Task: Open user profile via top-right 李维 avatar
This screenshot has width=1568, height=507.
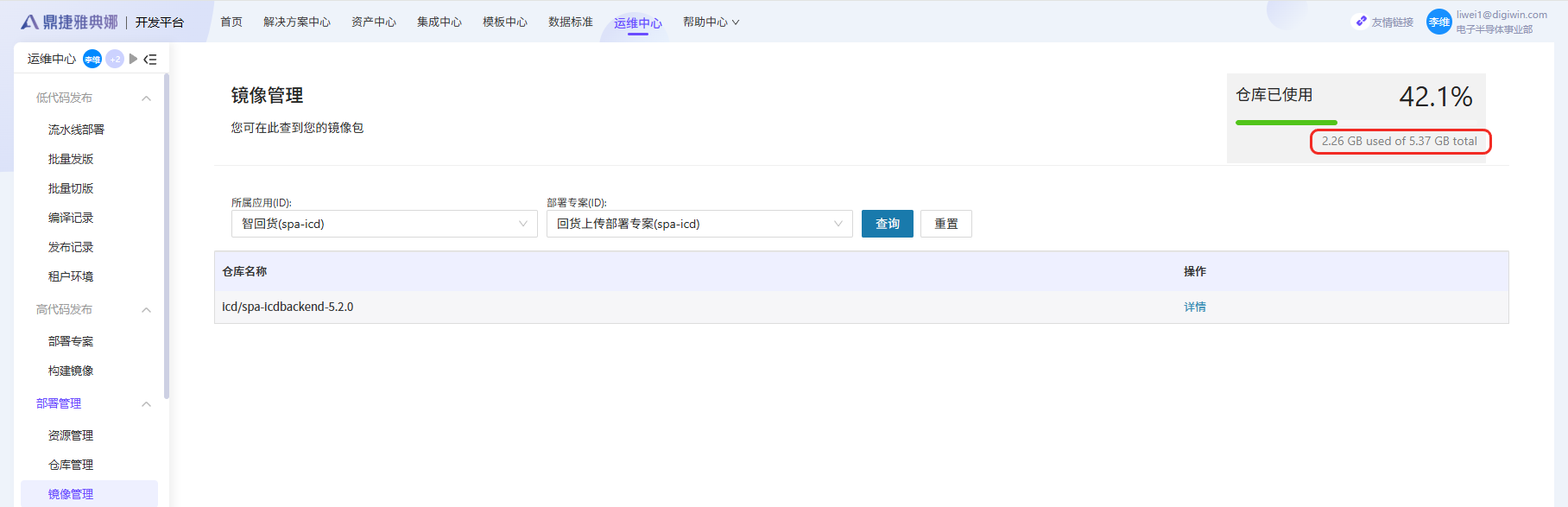Action: click(x=1438, y=22)
